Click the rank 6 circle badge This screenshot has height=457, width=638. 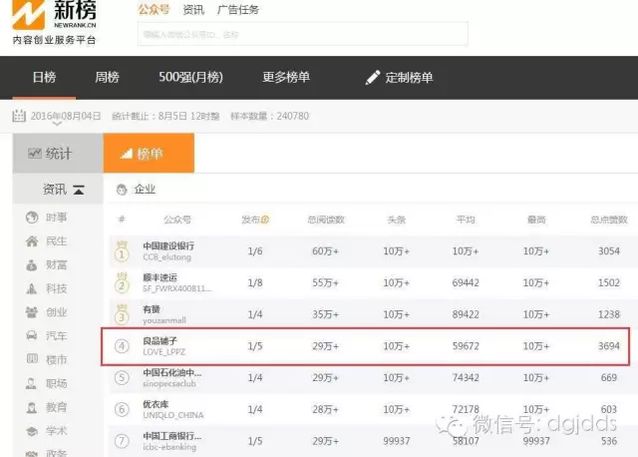(122, 409)
